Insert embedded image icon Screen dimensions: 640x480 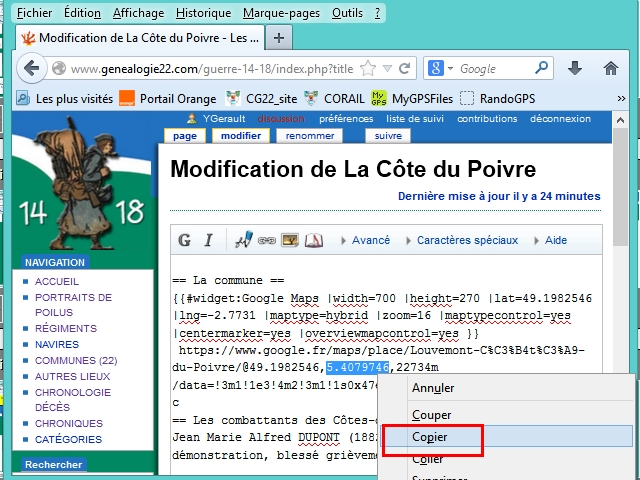290,240
